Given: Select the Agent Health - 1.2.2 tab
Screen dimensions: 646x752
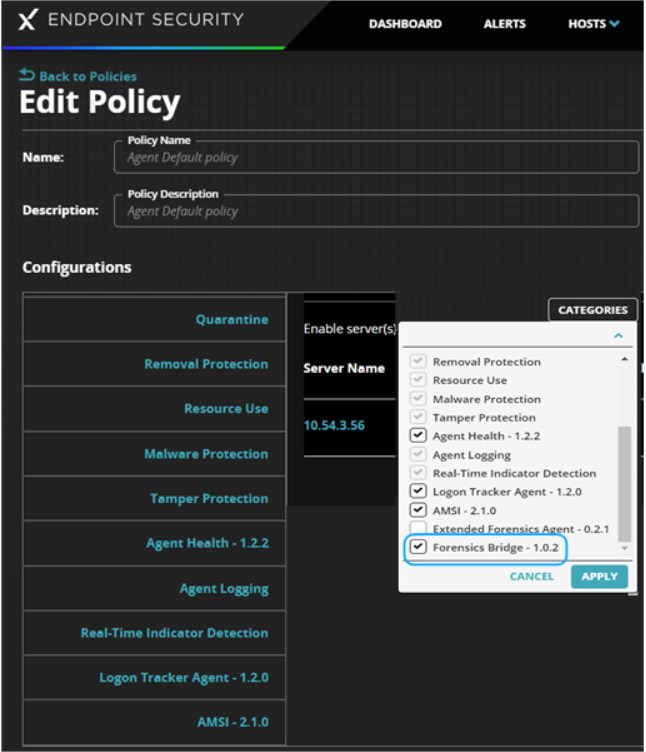Looking at the screenshot, I should pyautogui.click(x=154, y=543).
